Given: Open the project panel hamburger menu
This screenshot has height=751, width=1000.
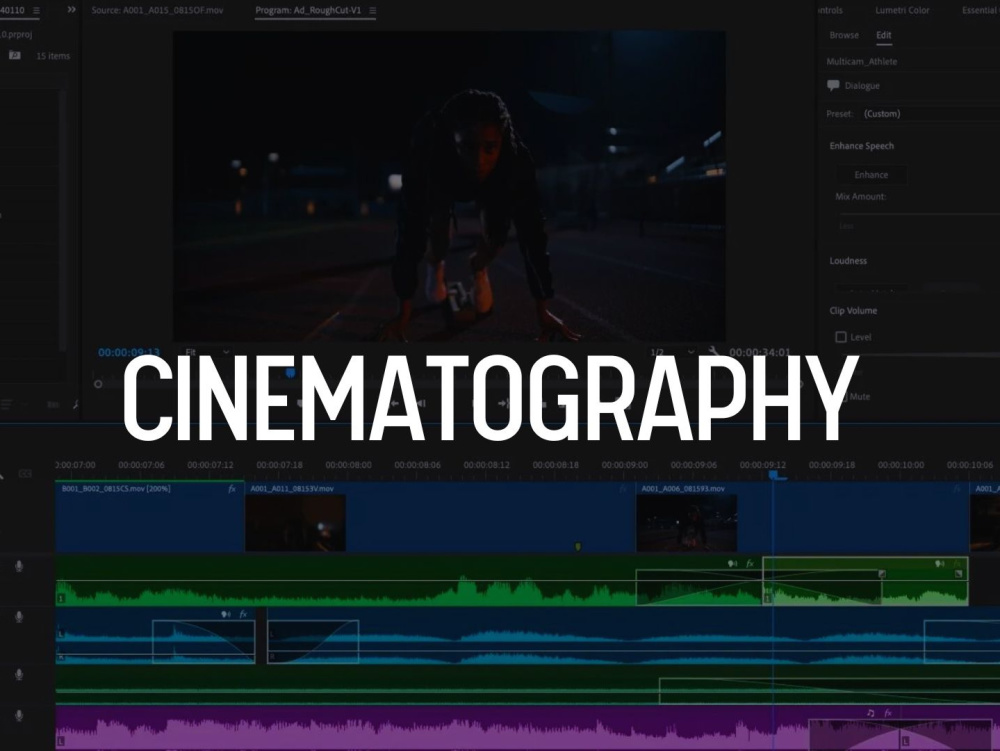Looking at the screenshot, I should (x=36, y=11).
